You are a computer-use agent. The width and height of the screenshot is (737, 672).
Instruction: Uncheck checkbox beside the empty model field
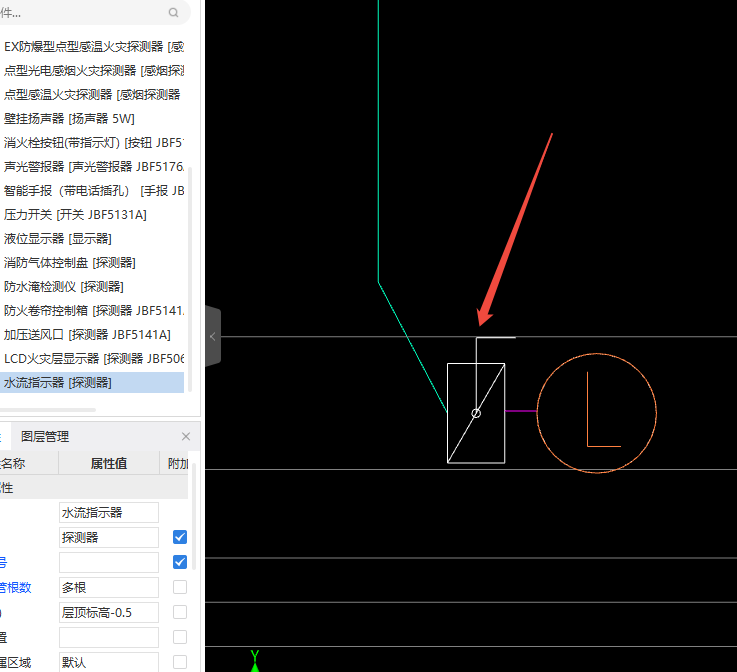coord(180,562)
